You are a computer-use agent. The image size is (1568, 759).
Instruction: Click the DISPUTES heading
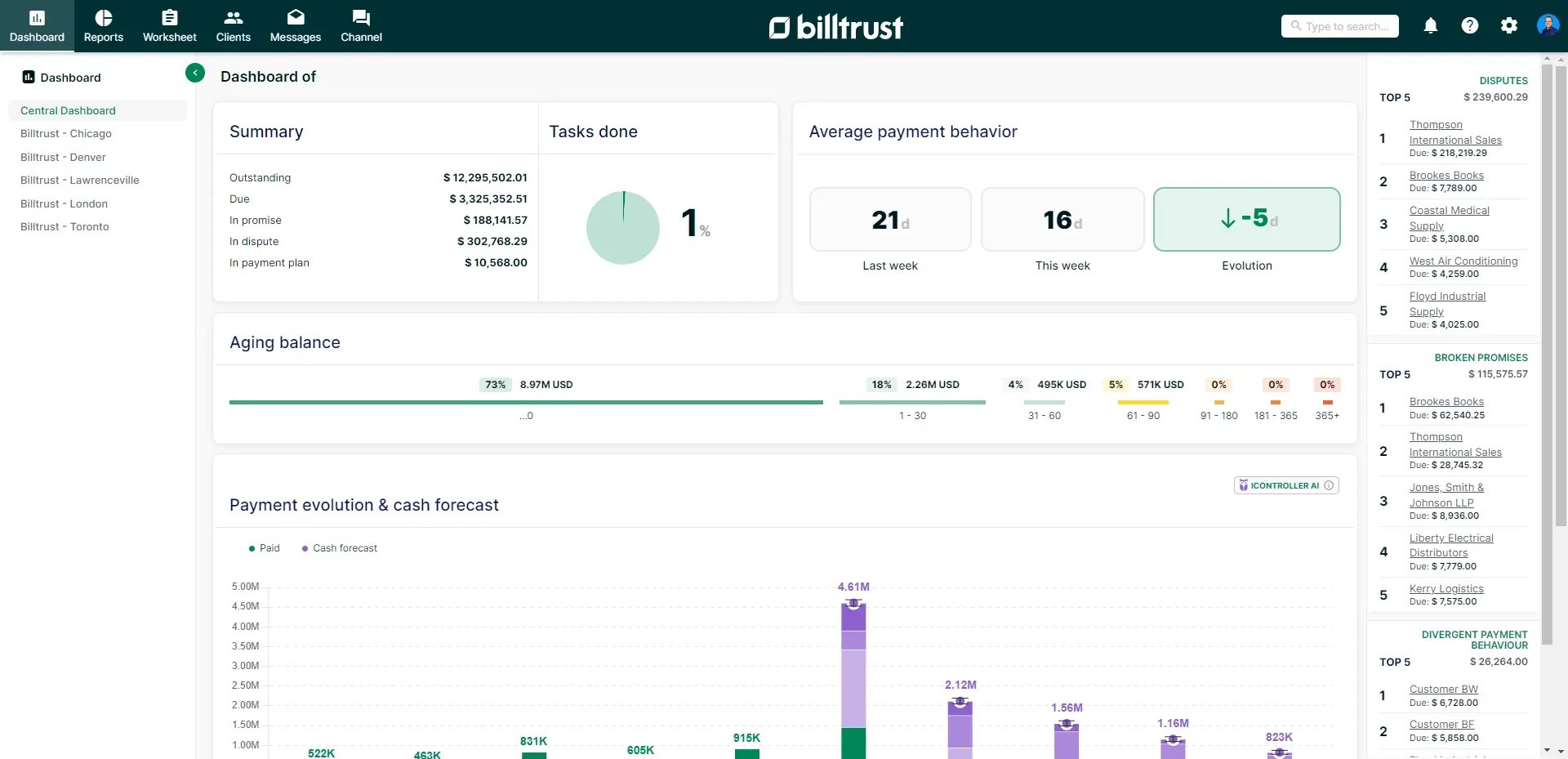(x=1503, y=80)
